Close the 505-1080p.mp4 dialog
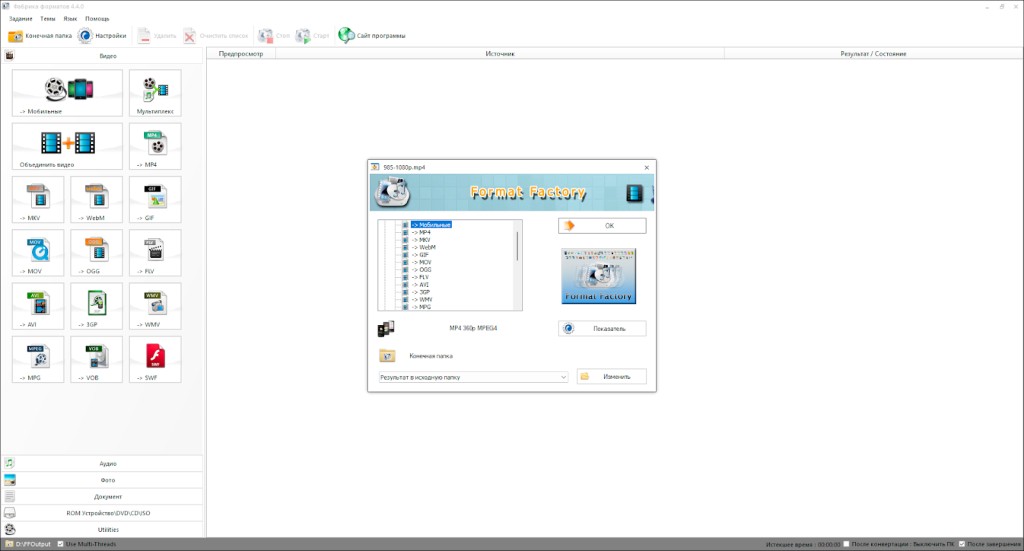1024x551 pixels. 647,168
